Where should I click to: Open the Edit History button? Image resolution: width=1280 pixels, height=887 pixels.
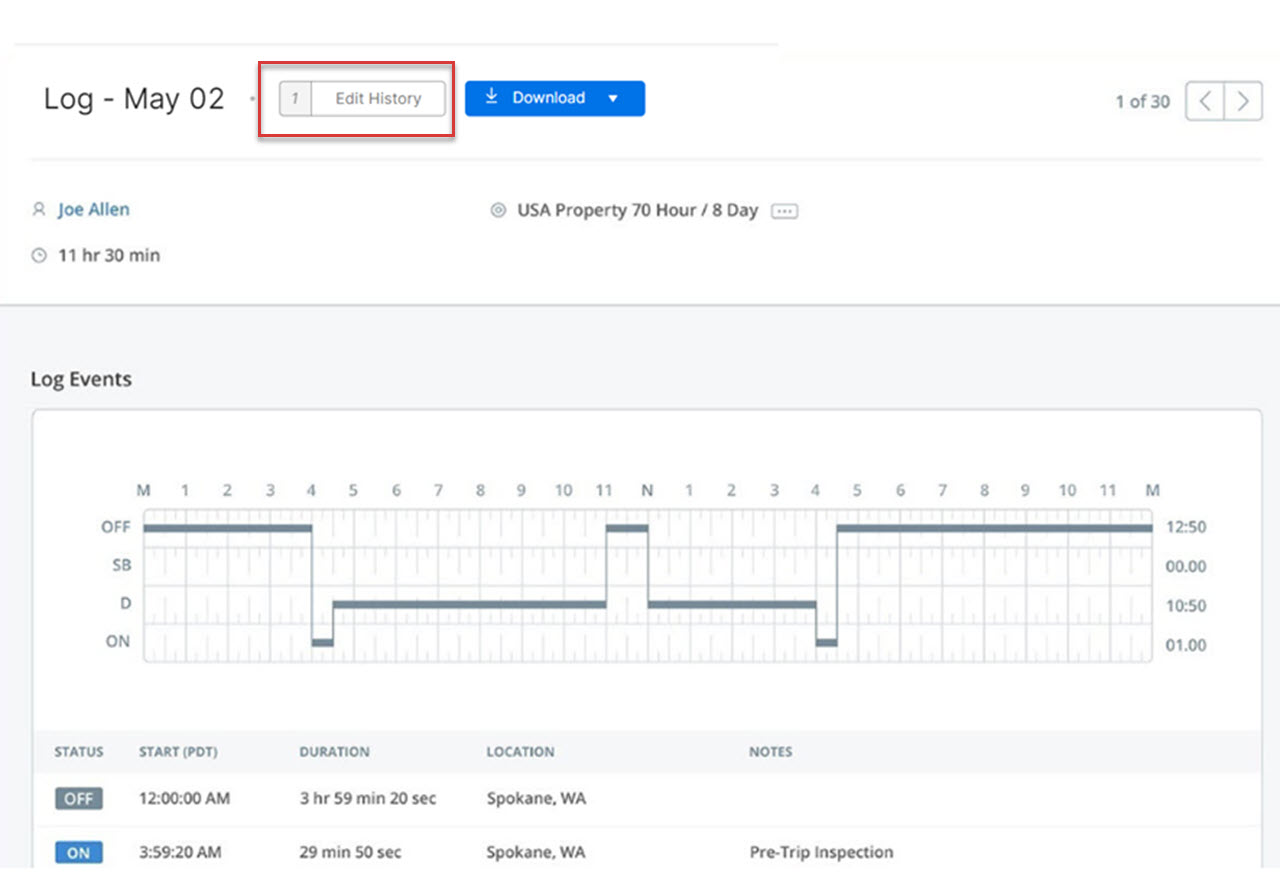pyautogui.click(x=377, y=99)
